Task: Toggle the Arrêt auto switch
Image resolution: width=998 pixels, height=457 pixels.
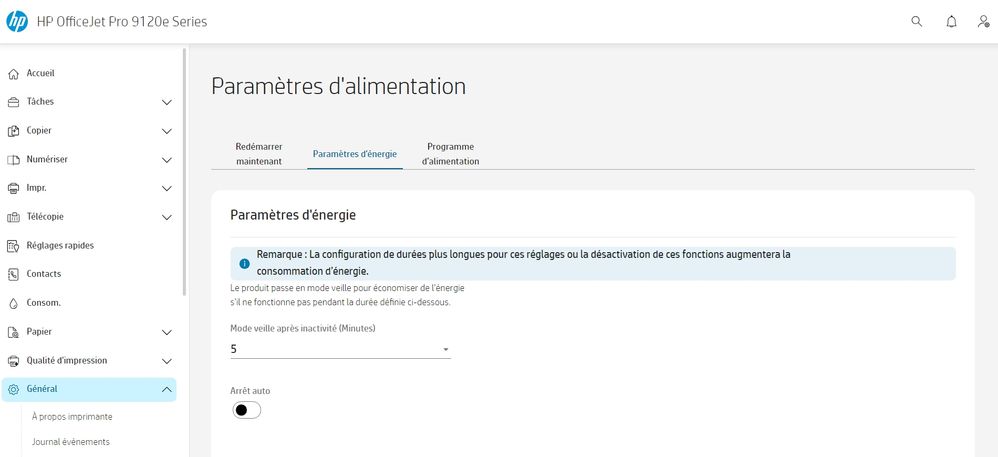Action: click(246, 410)
